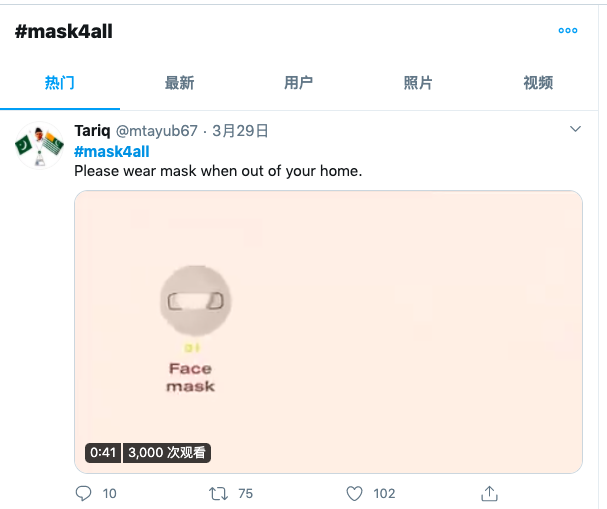Image resolution: width=607 pixels, height=509 pixels.
Task: Play the 0:41 video thumbnail
Action: 328,332
